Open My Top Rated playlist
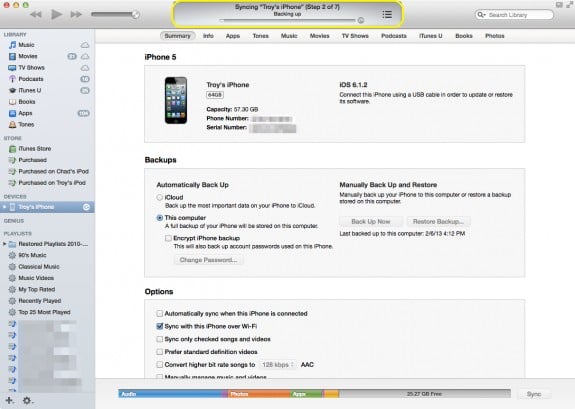 click(36, 289)
